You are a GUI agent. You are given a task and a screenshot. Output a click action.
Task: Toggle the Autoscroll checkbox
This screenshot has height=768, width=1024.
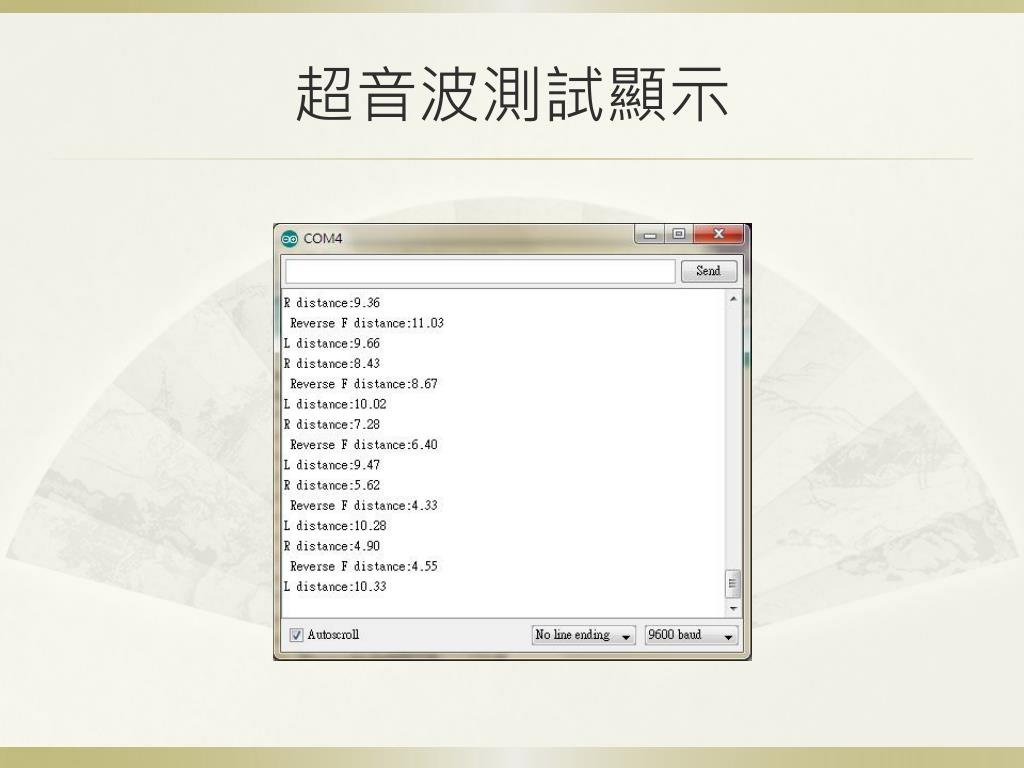click(x=296, y=635)
